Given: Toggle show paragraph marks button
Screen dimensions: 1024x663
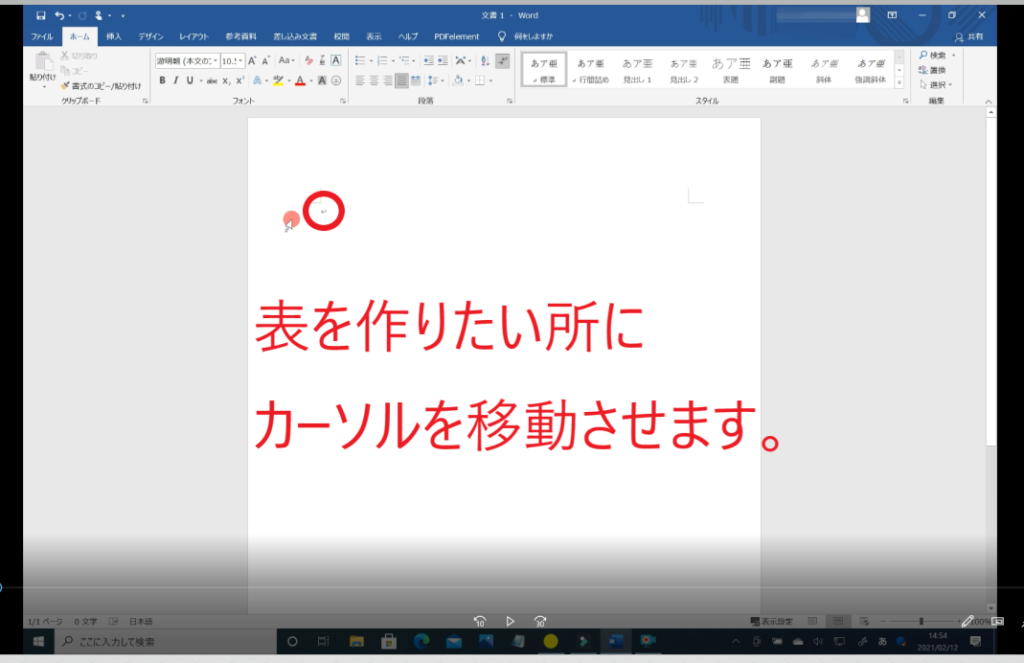Looking at the screenshot, I should (x=502, y=61).
